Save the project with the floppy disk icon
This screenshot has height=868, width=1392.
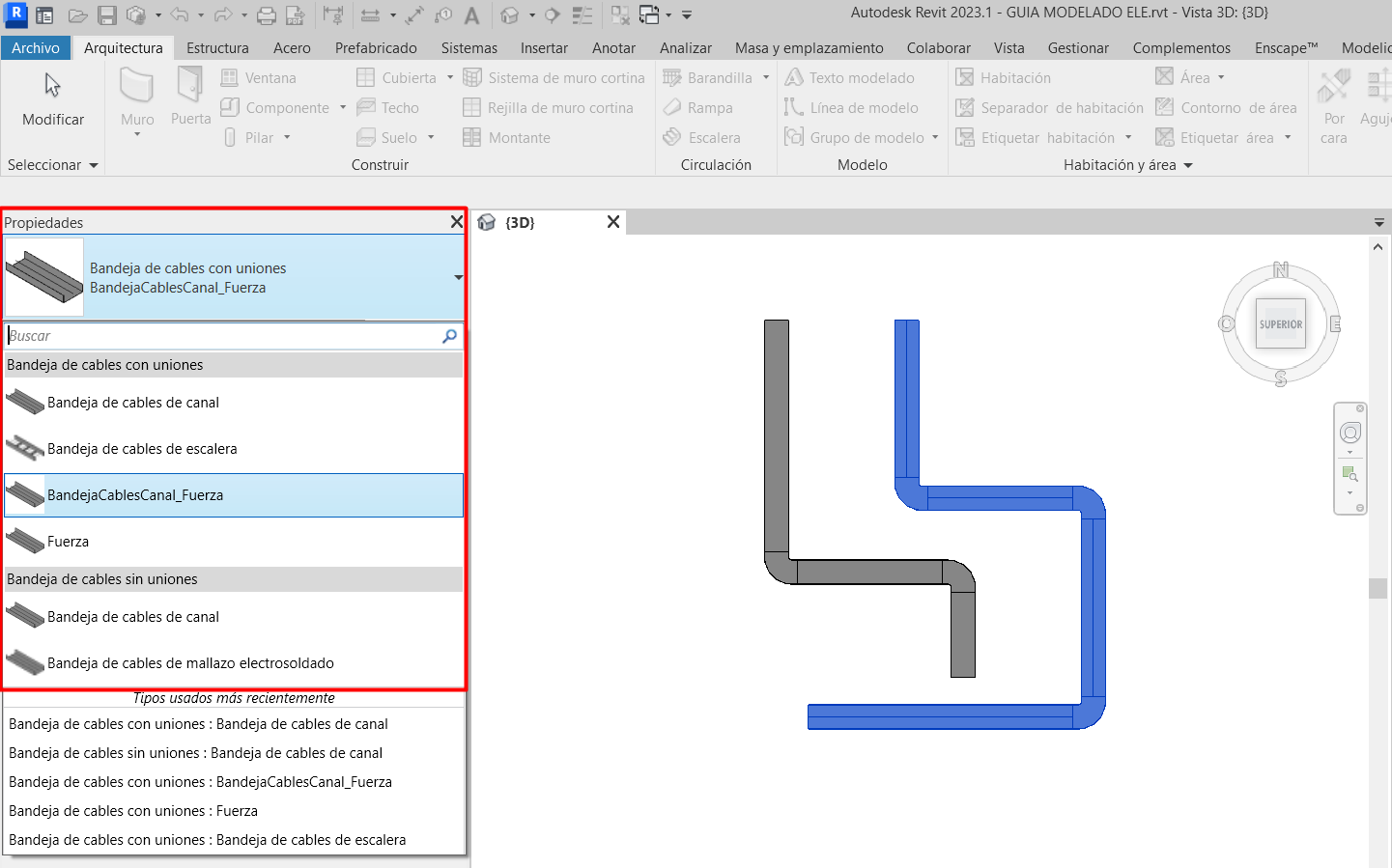[107, 15]
